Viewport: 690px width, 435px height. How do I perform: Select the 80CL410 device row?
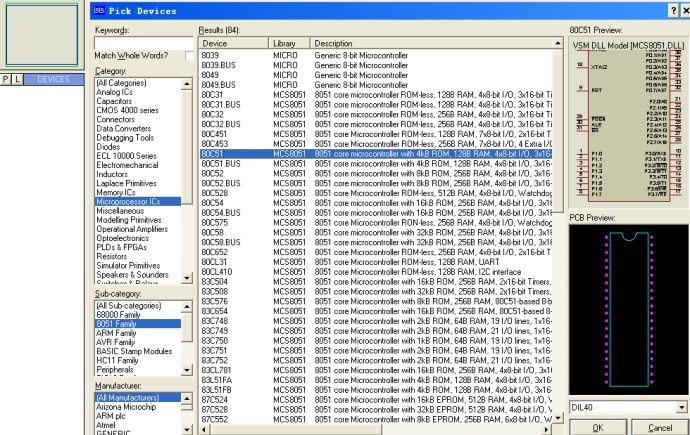click(x=376, y=272)
